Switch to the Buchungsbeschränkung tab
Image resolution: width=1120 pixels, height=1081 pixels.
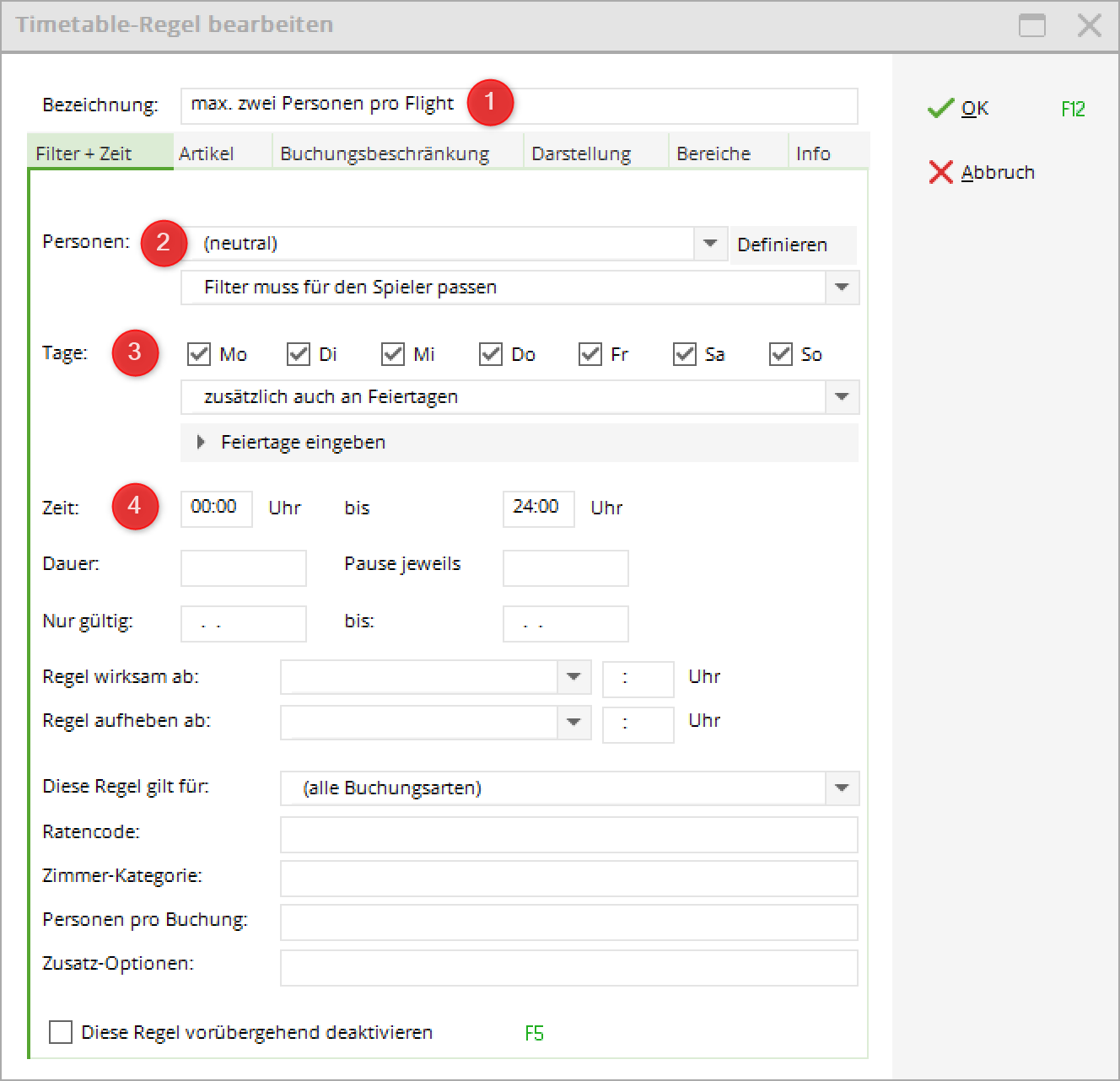(x=385, y=153)
